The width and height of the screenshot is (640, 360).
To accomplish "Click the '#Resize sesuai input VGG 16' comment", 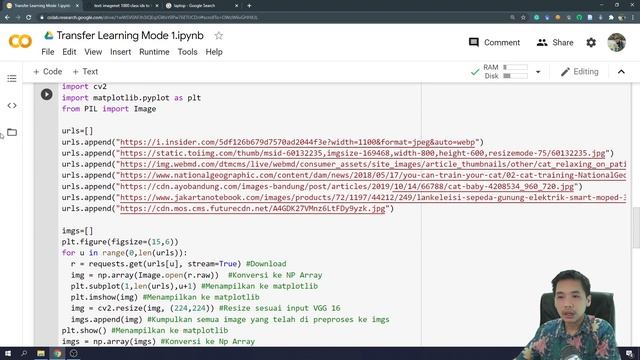I will tap(280, 308).
